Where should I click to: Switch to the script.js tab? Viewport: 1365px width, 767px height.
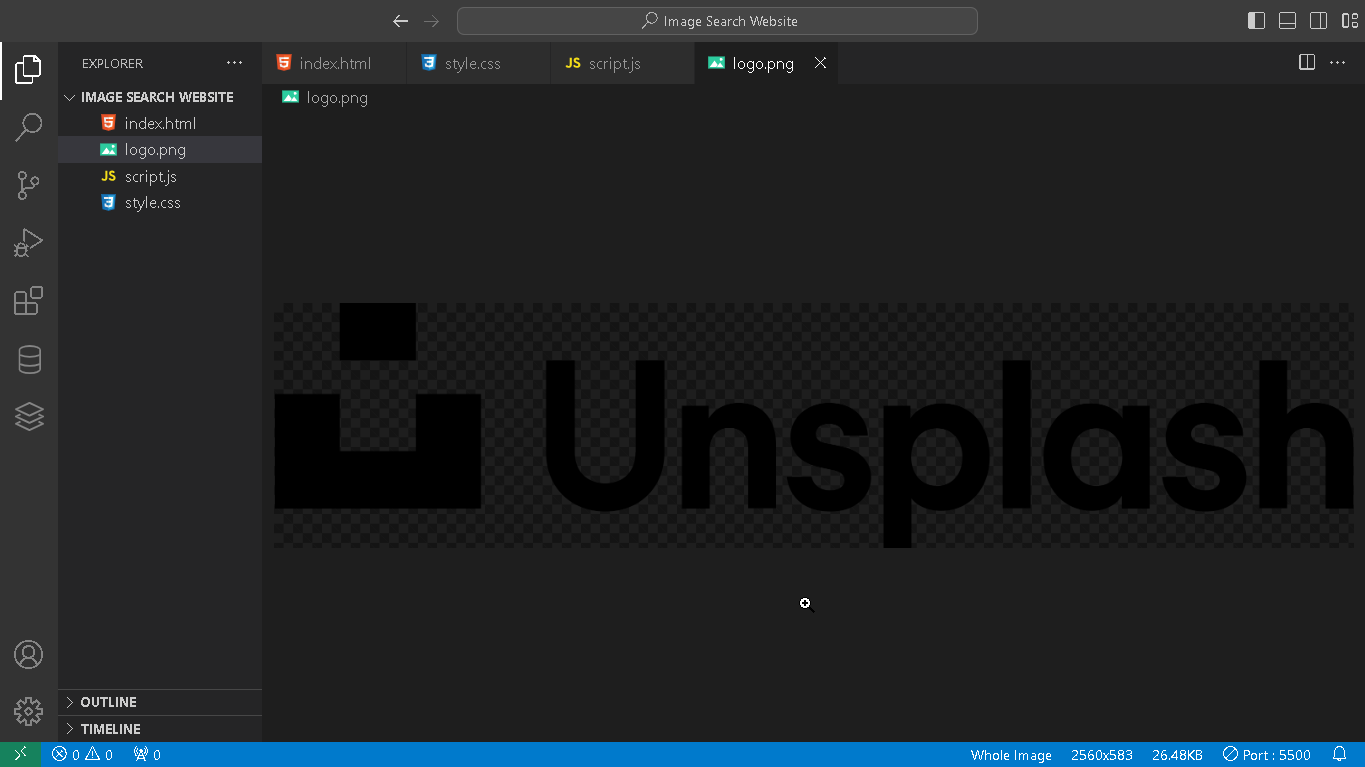622,63
